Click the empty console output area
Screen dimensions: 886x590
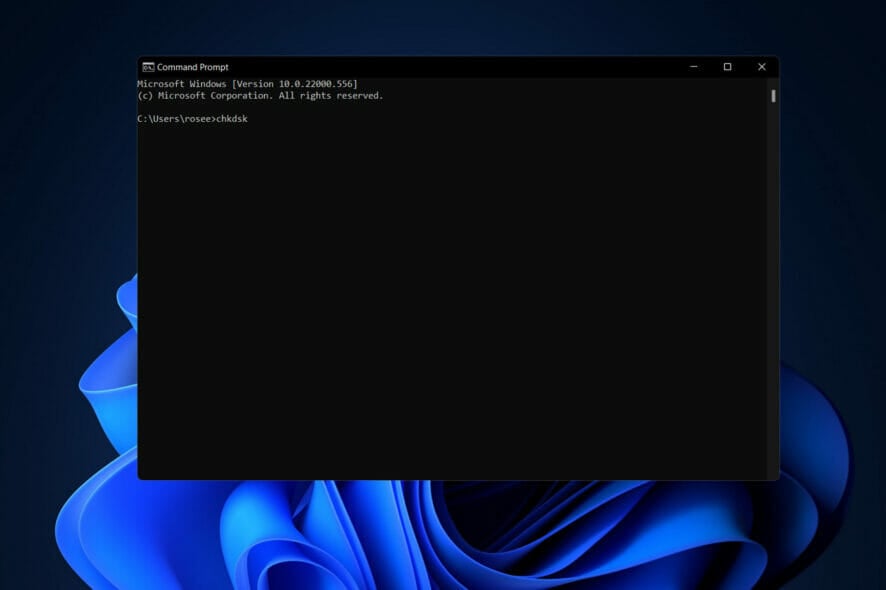450,300
